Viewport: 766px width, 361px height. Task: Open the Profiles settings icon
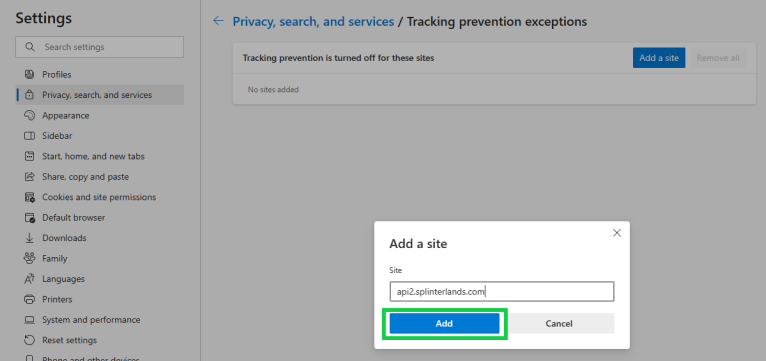pyautogui.click(x=29, y=75)
